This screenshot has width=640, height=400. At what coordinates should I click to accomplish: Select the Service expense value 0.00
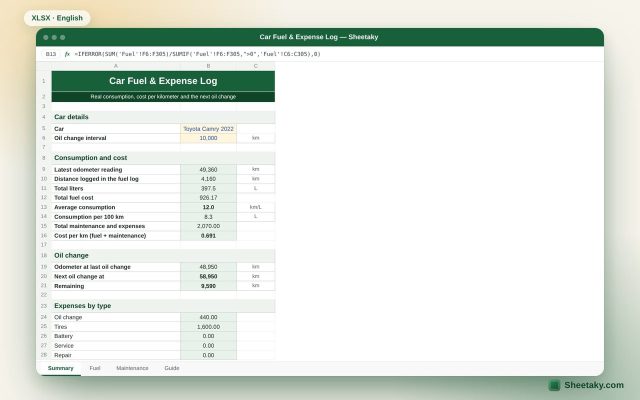[x=208, y=346]
